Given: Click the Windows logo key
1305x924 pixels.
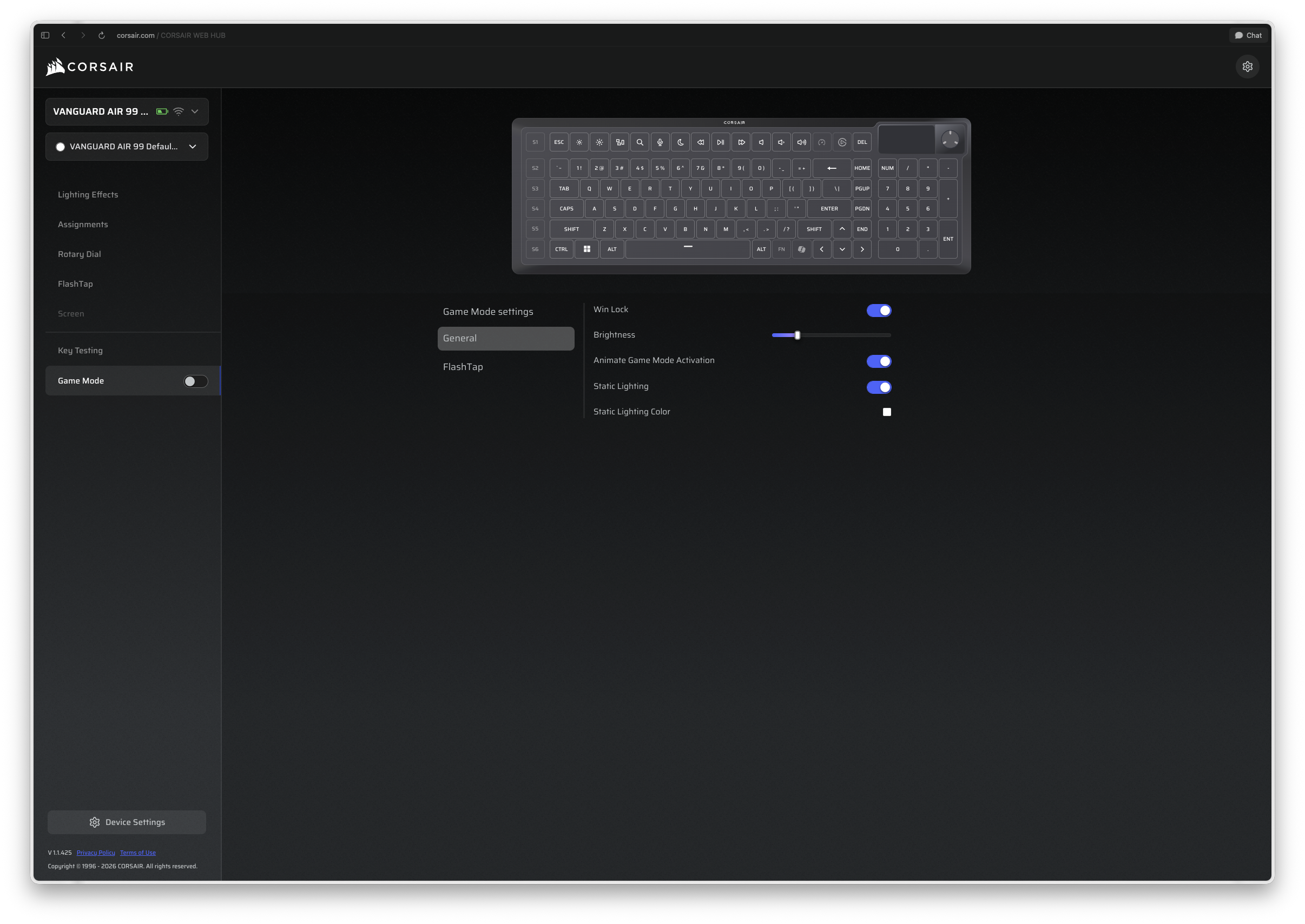Looking at the screenshot, I should (x=586, y=249).
